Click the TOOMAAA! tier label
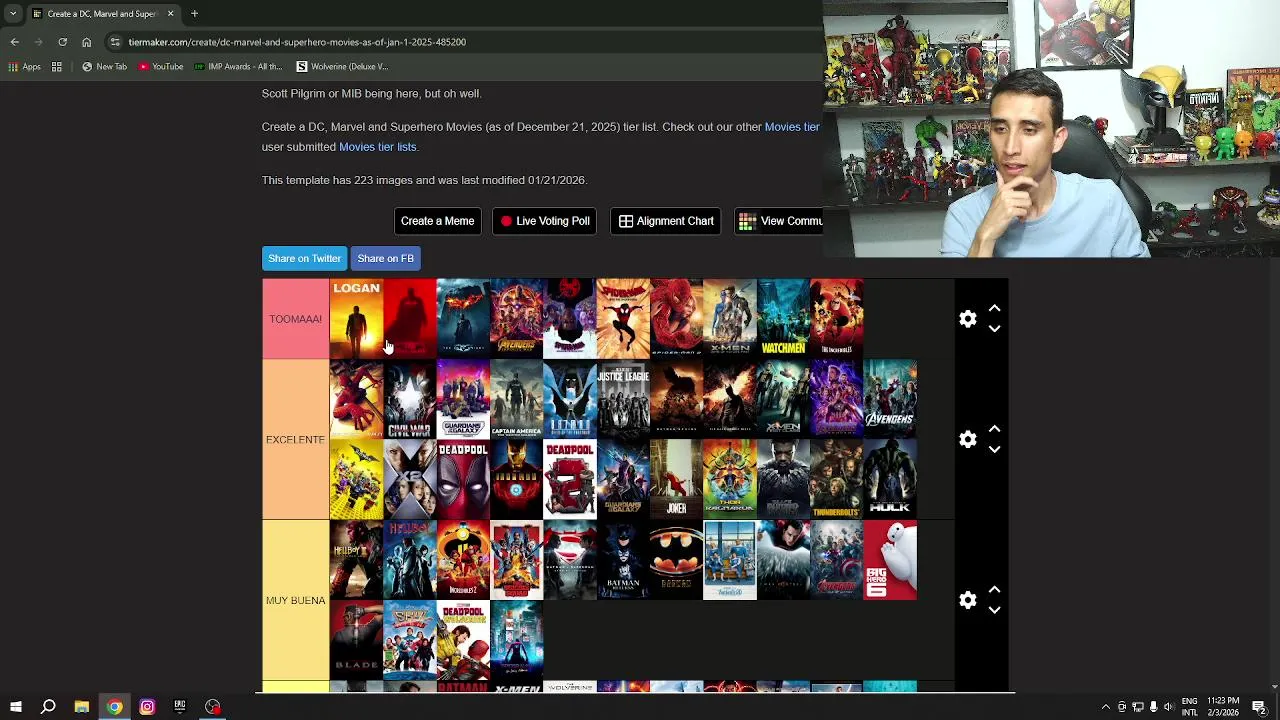This screenshot has height=720, width=1280. (x=295, y=319)
